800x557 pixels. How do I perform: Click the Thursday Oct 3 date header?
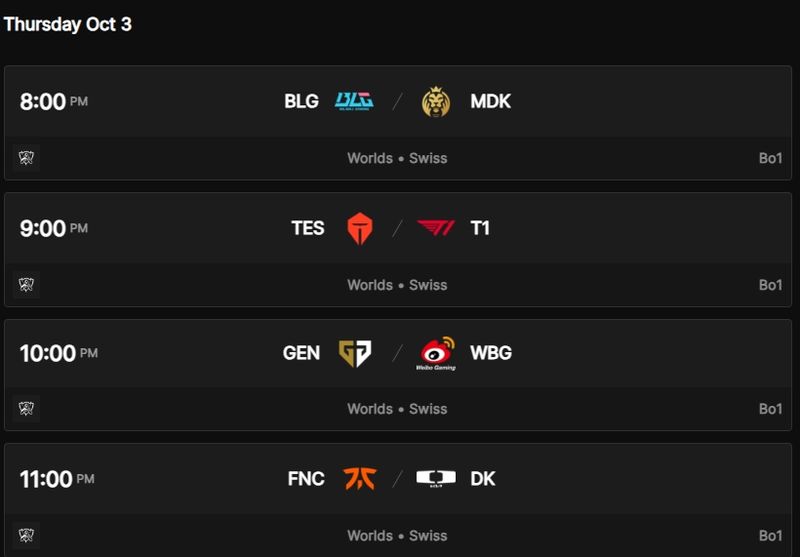click(67, 24)
